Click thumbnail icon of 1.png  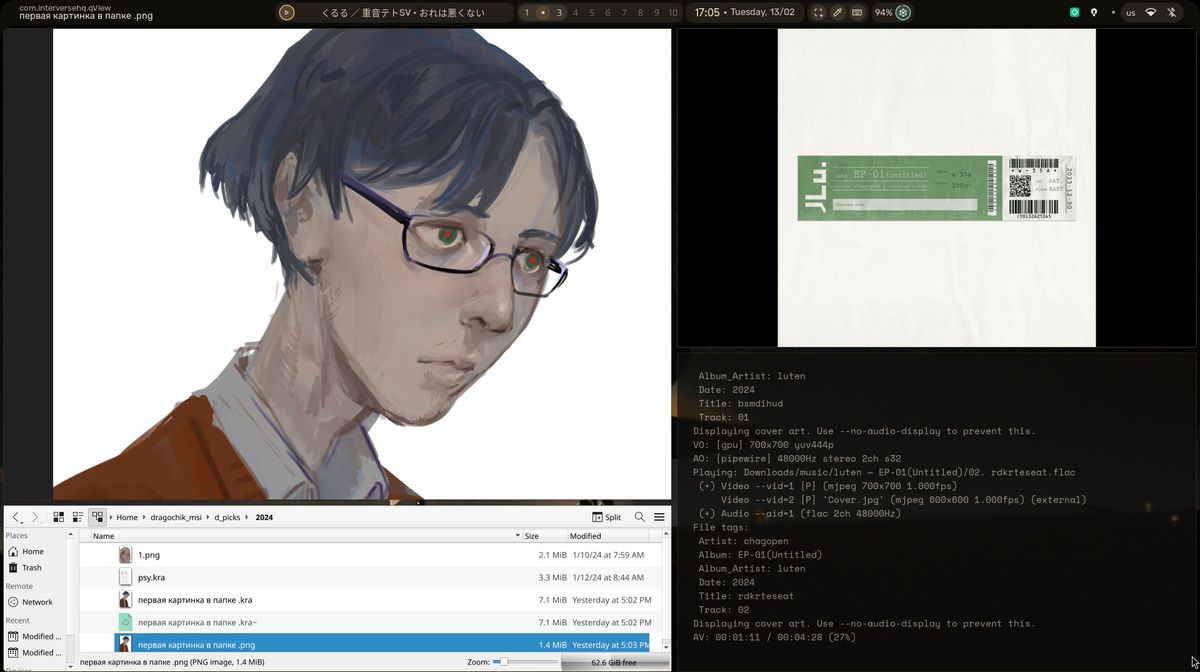pyautogui.click(x=125, y=554)
